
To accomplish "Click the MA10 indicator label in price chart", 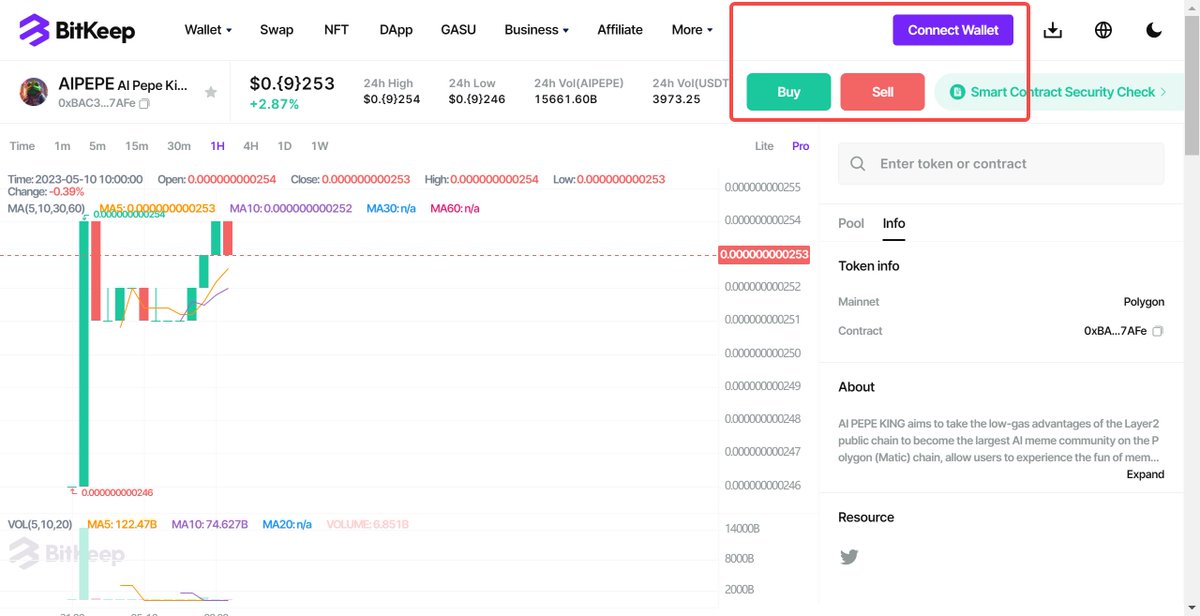I will (290, 208).
